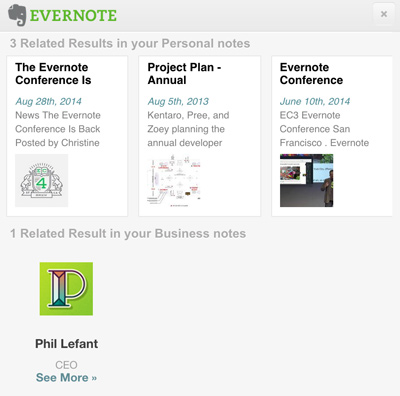Click the Evernote elephant logo icon
Viewport: 400px width, 396px height.
pyautogui.click(x=17, y=15)
